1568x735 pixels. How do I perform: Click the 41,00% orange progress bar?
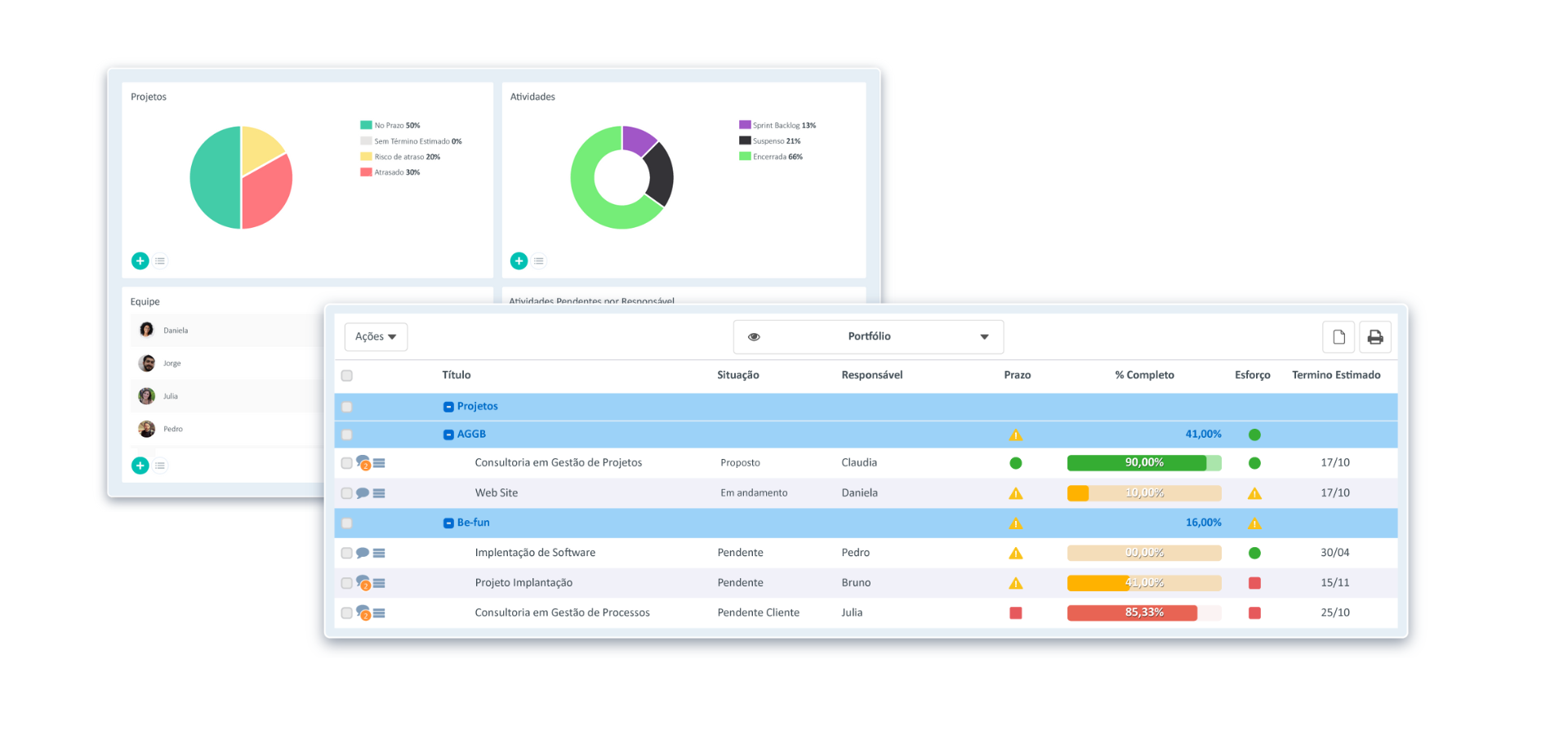1144,583
